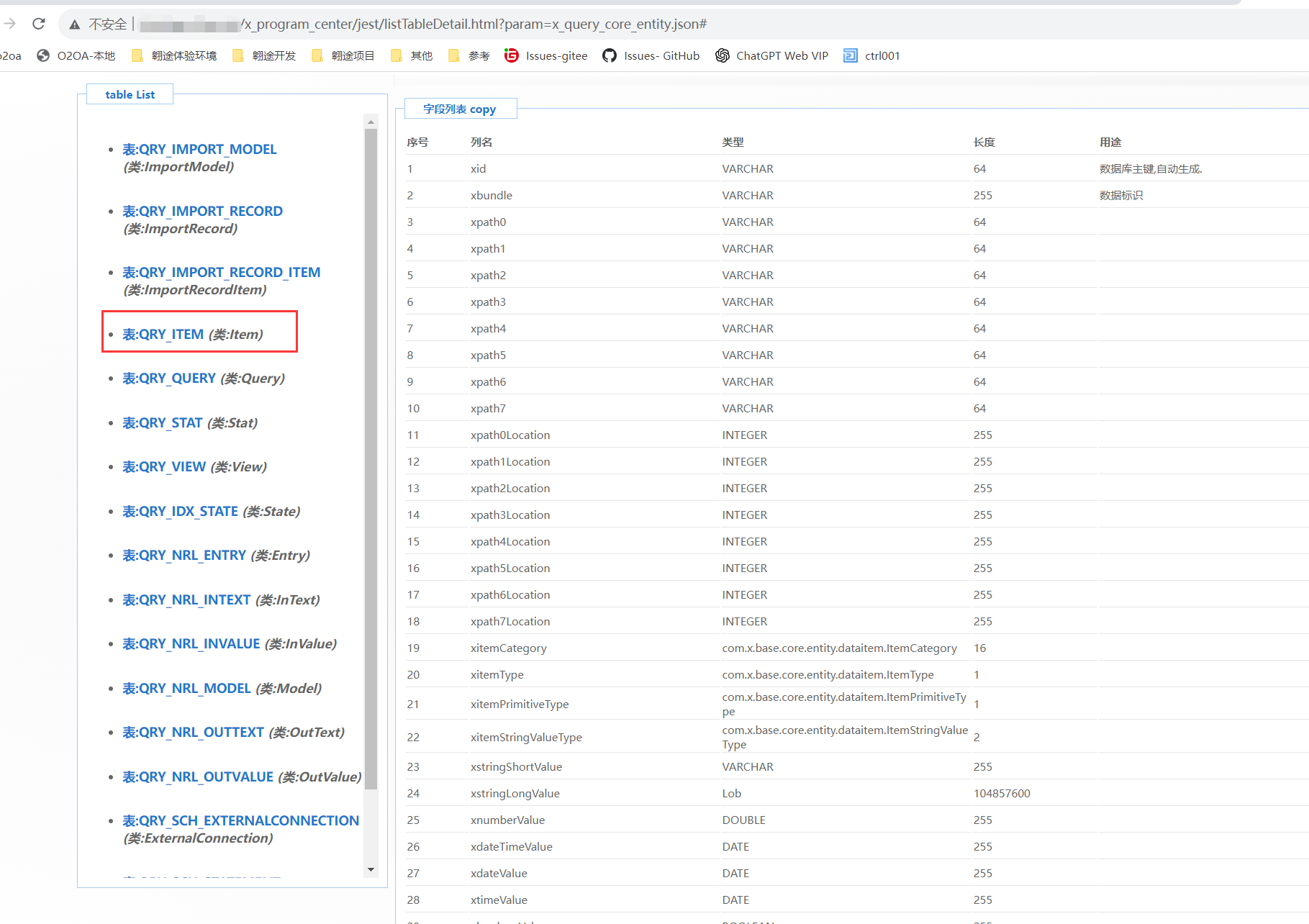Click the not-secure warning triangle icon
The height and width of the screenshot is (924, 1309).
[x=74, y=24]
